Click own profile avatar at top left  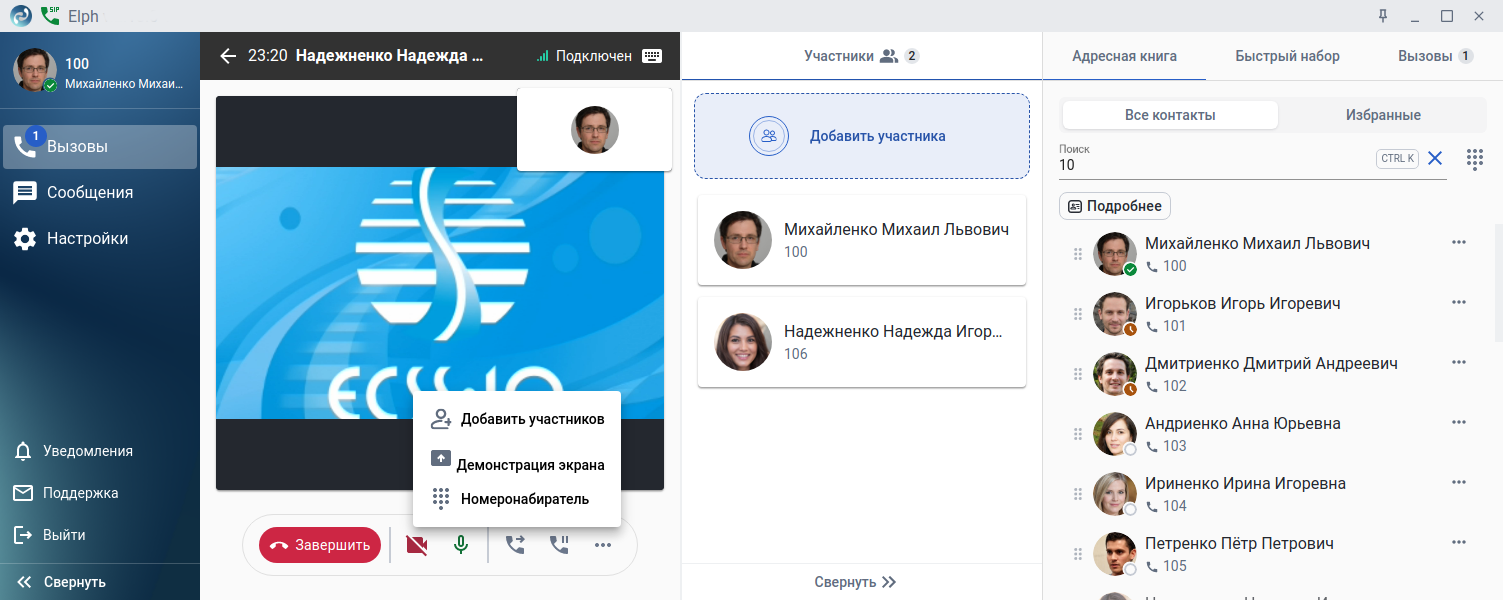[x=34, y=70]
